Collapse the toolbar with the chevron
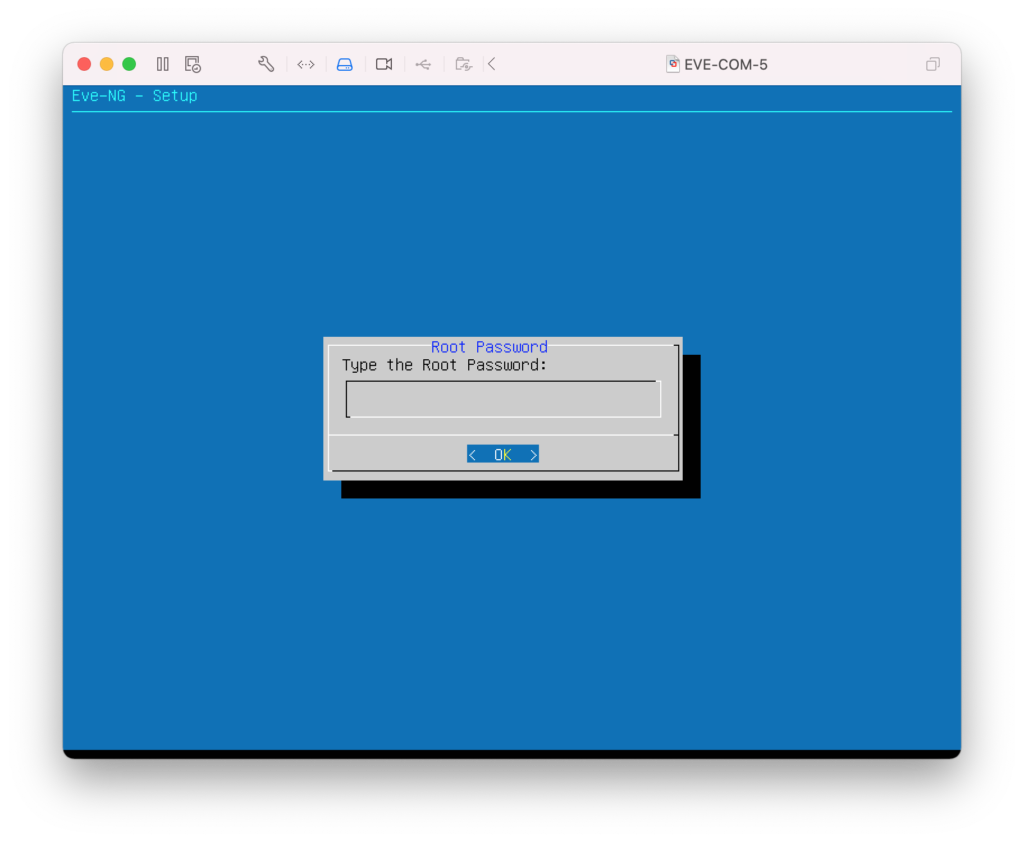This screenshot has width=1024, height=842. pos(492,64)
